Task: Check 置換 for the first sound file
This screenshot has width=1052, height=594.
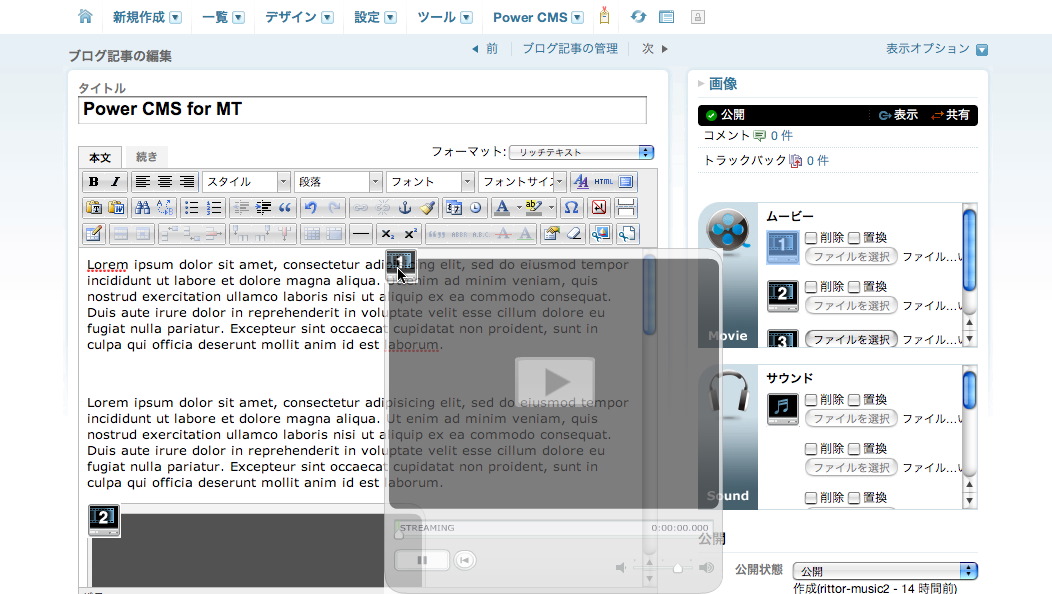Action: pos(853,399)
